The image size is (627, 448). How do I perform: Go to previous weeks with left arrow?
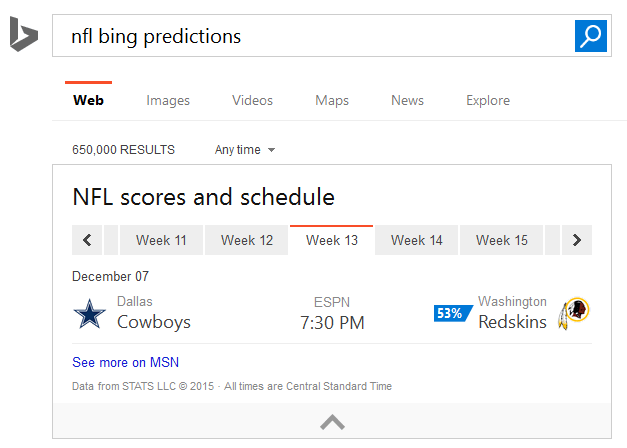pos(87,240)
